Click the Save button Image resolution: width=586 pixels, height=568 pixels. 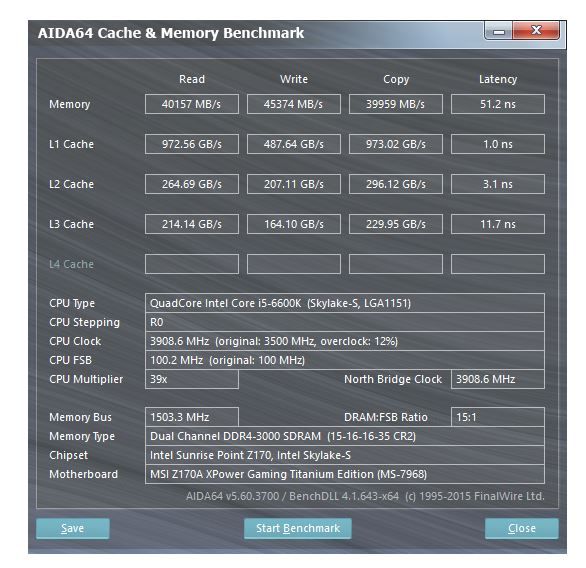(73, 528)
